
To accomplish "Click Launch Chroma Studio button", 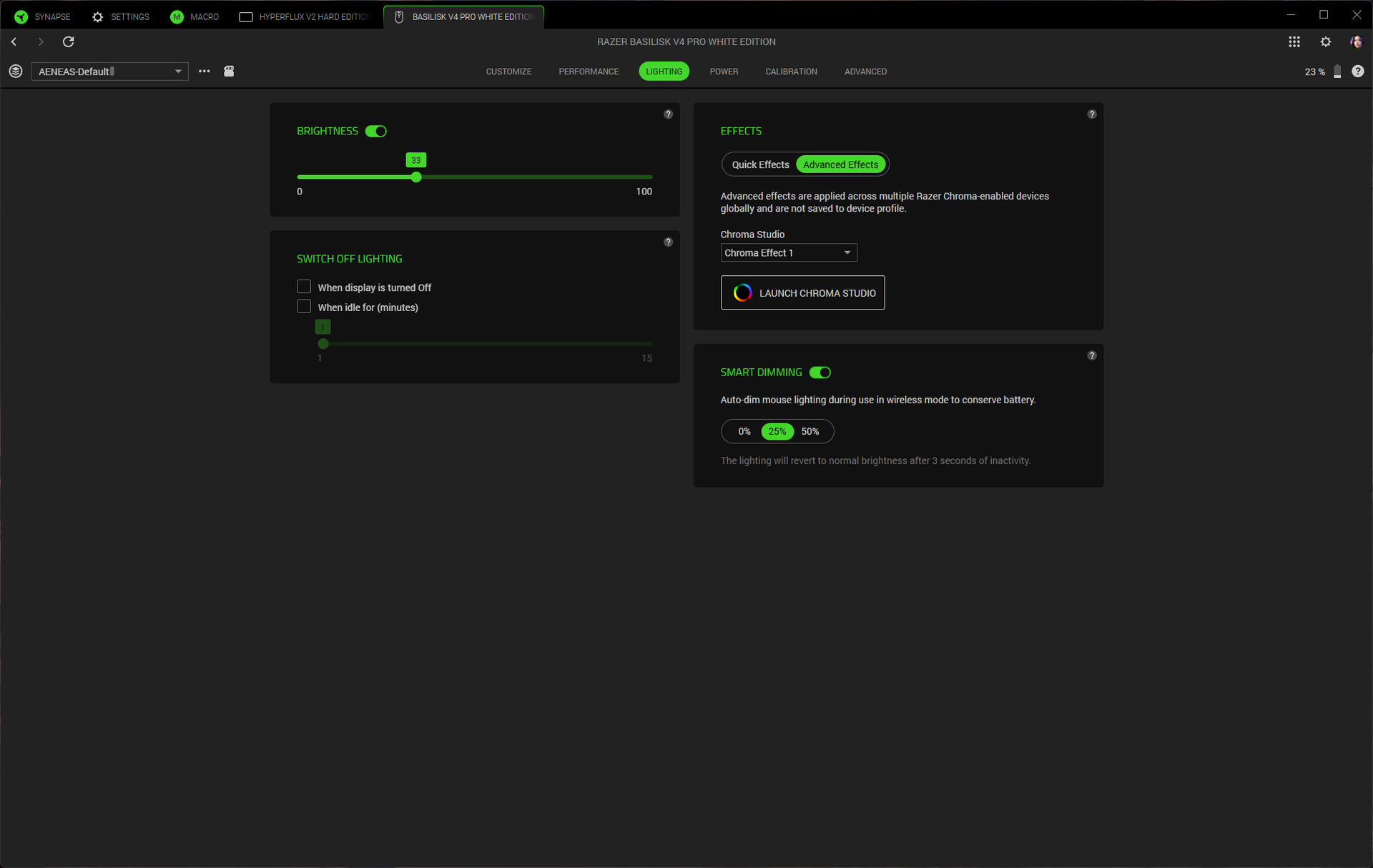I will (x=802, y=292).
